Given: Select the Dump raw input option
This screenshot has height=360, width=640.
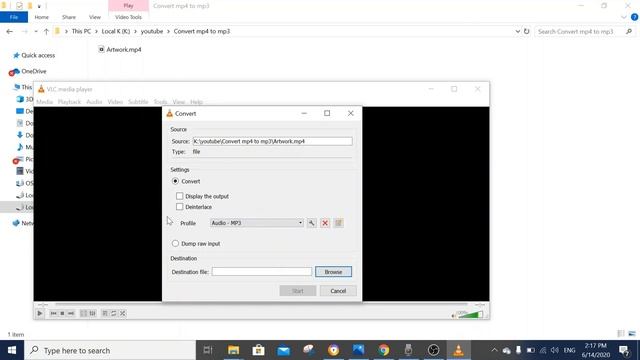Looking at the screenshot, I should click(x=176, y=244).
